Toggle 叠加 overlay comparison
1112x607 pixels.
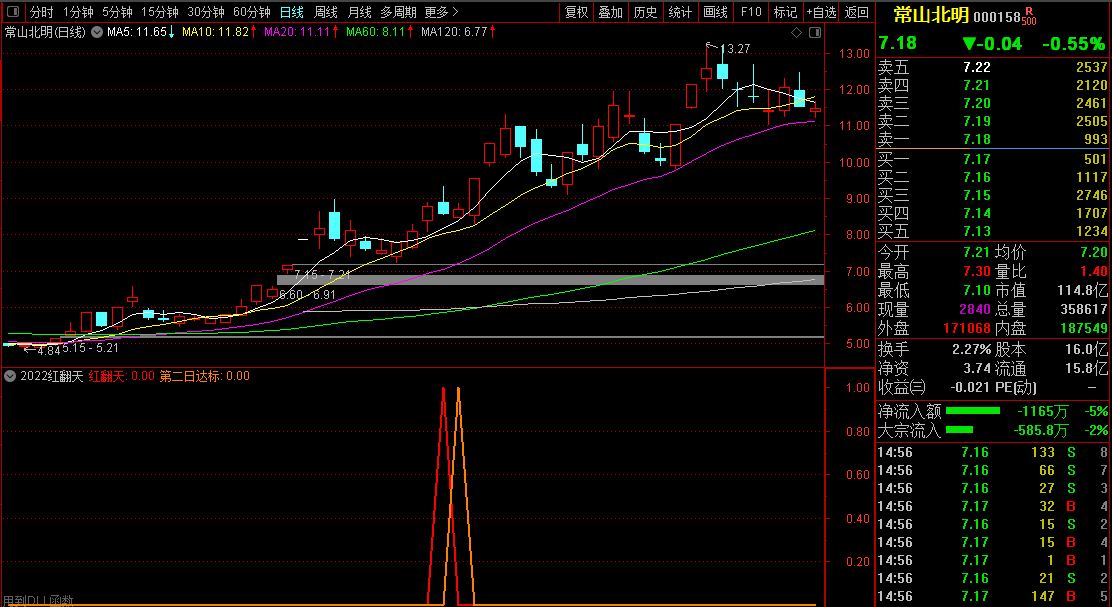[611, 12]
